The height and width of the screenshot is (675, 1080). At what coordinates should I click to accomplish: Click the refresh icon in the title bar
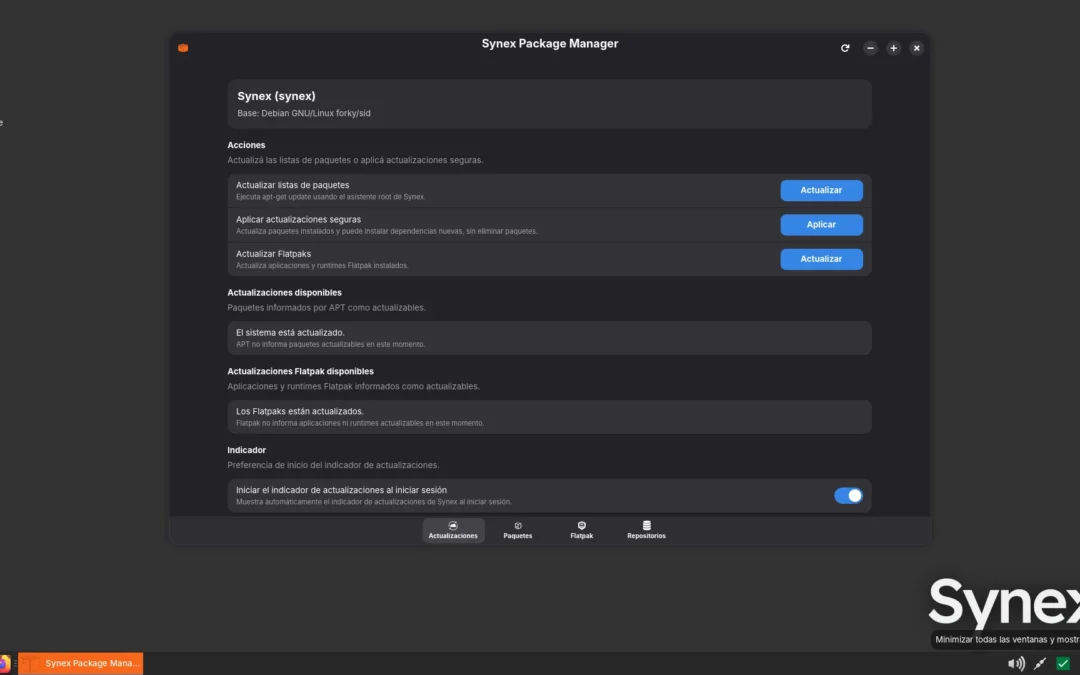pos(845,48)
